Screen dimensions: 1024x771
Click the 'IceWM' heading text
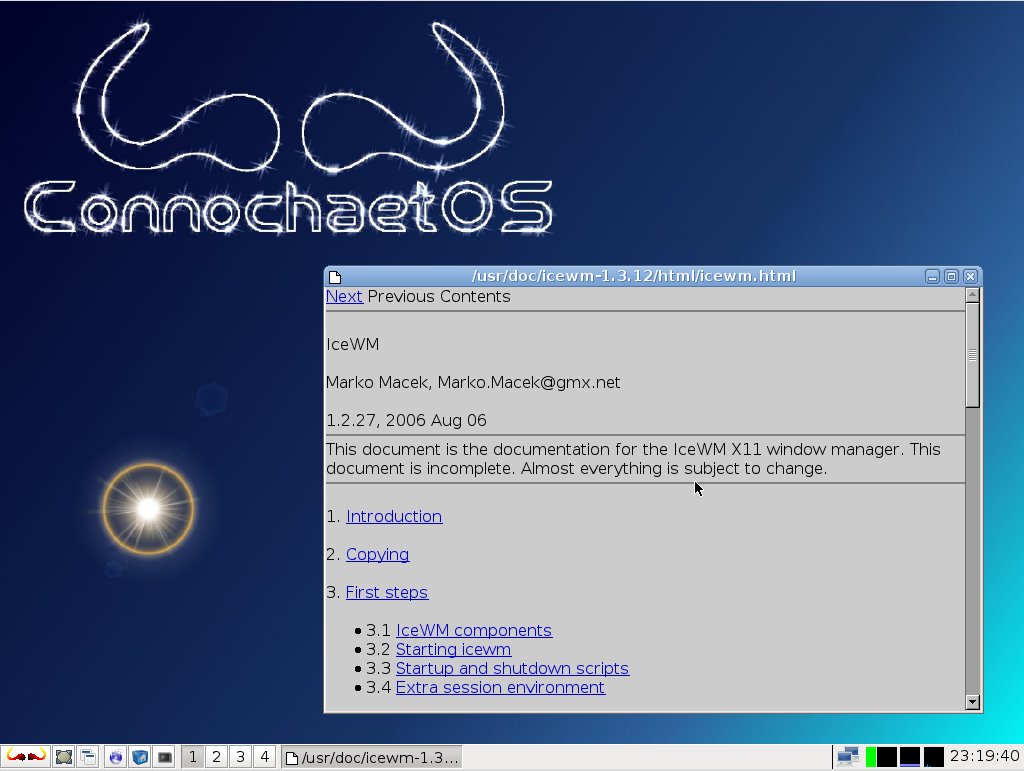(353, 344)
